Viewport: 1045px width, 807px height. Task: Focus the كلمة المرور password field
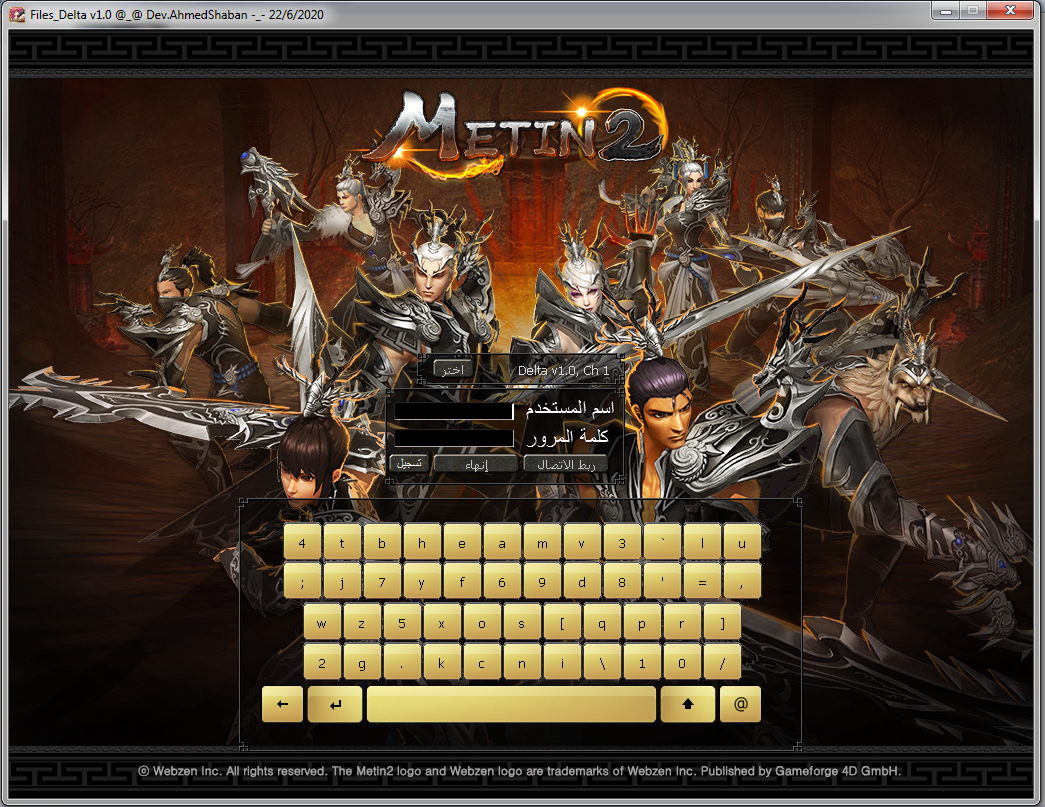(454, 438)
